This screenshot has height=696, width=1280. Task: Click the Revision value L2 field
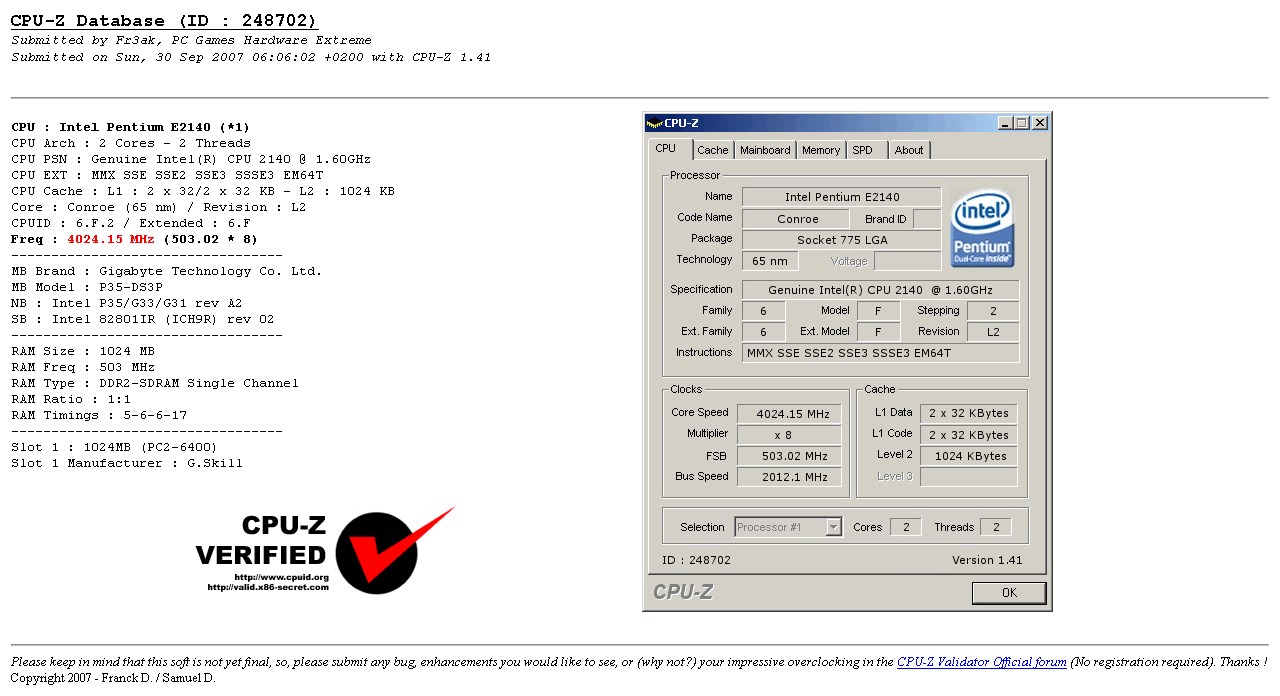993,332
